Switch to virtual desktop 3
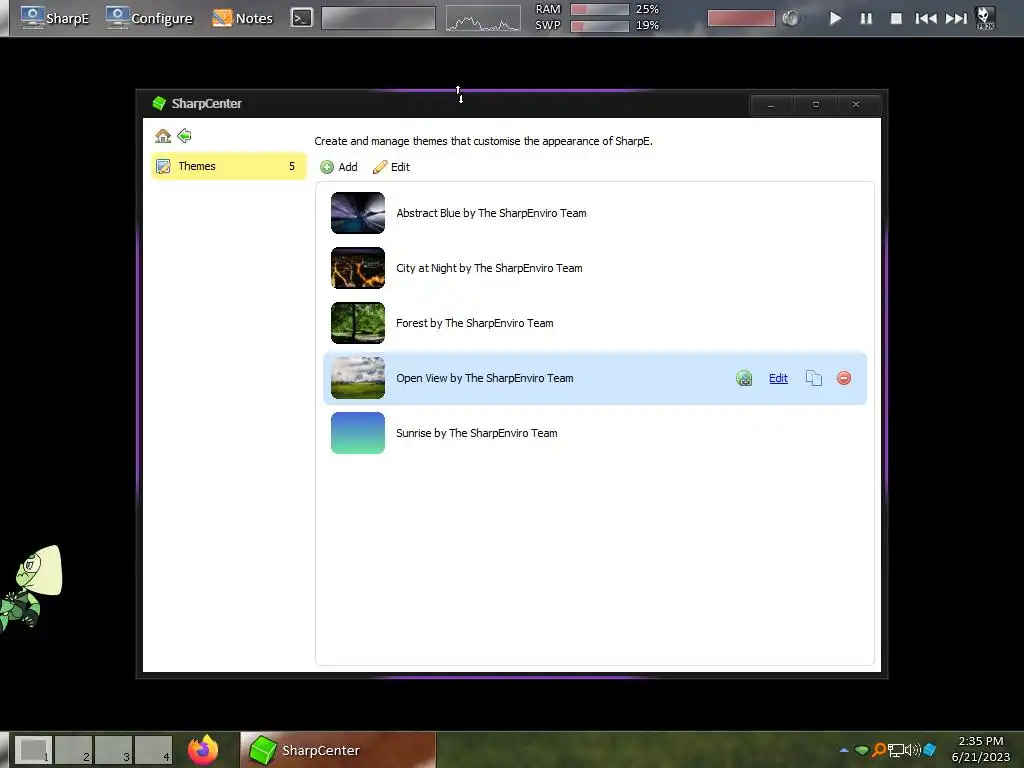 click(x=114, y=750)
